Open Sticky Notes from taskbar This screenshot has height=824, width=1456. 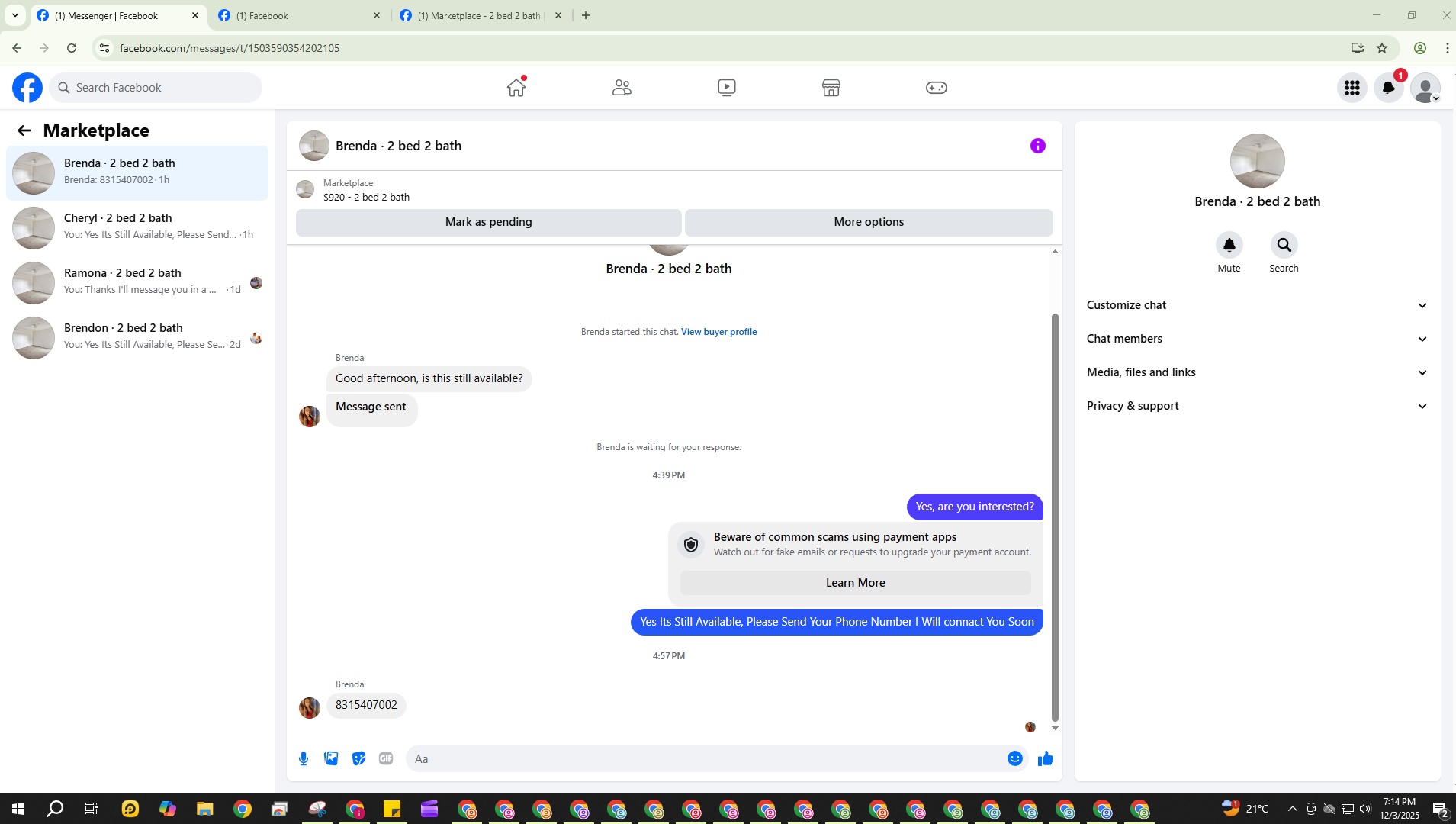click(392, 809)
